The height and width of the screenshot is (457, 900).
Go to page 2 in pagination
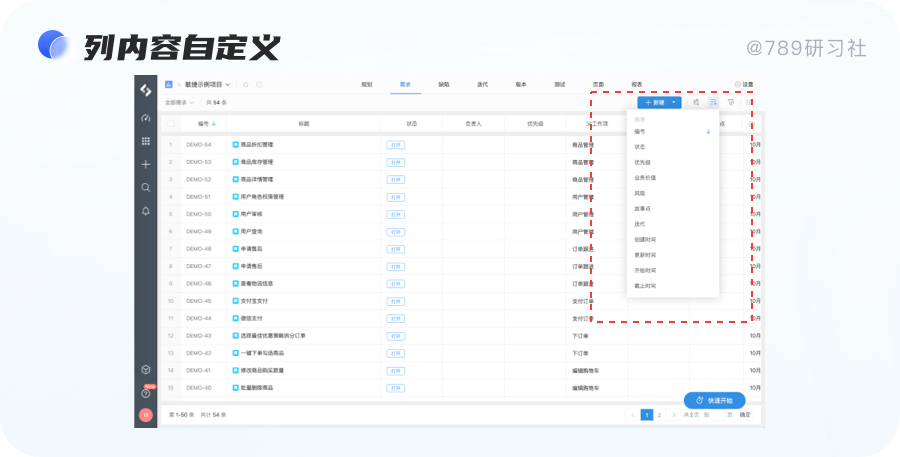660,415
